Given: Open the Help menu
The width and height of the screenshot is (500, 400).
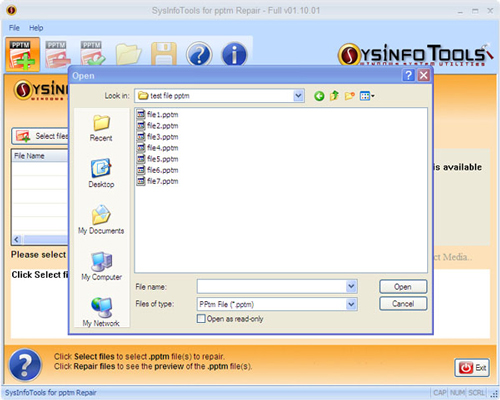Looking at the screenshot, I should pyautogui.click(x=36, y=28).
